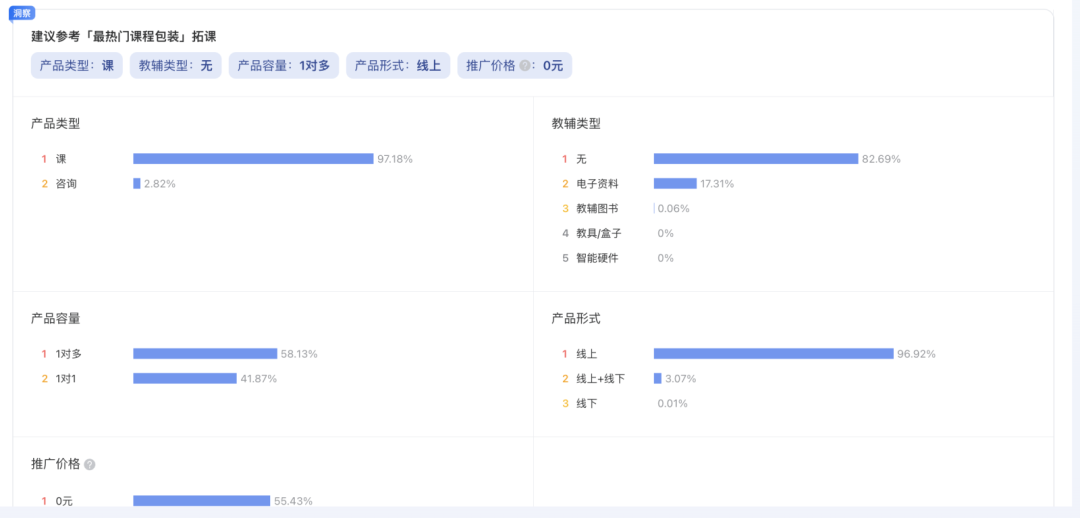
Task: Select the 教具/盒子 row
Action: click(598, 233)
